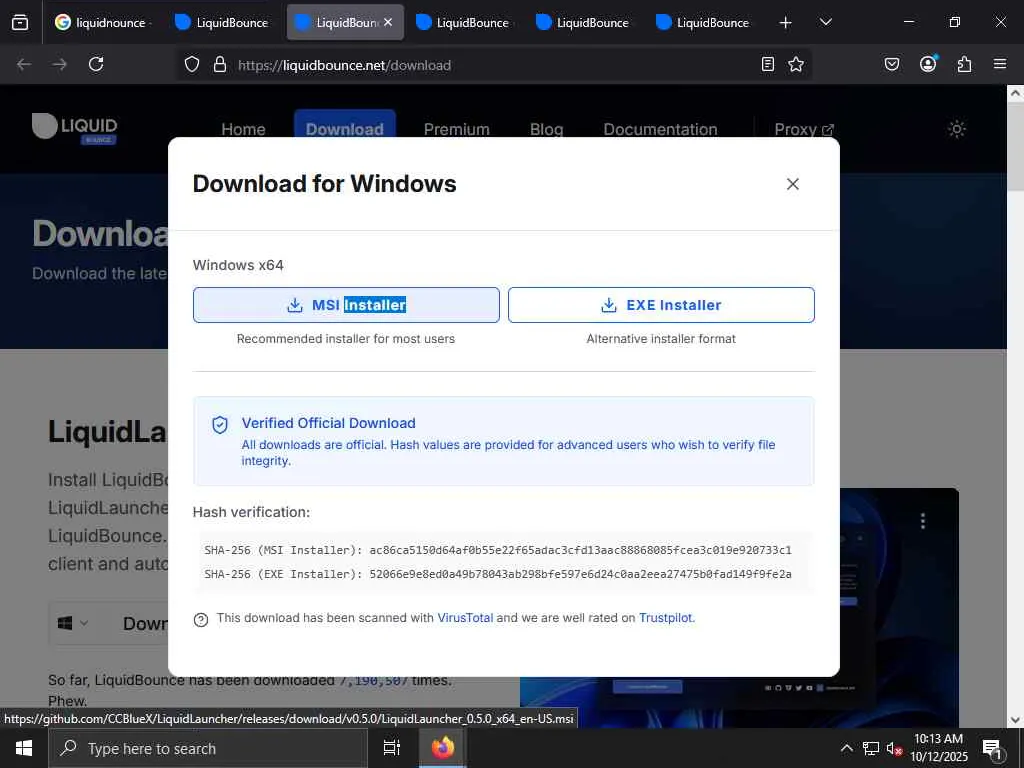Open a new browser tab
The height and width of the screenshot is (768, 1024).
[786, 23]
